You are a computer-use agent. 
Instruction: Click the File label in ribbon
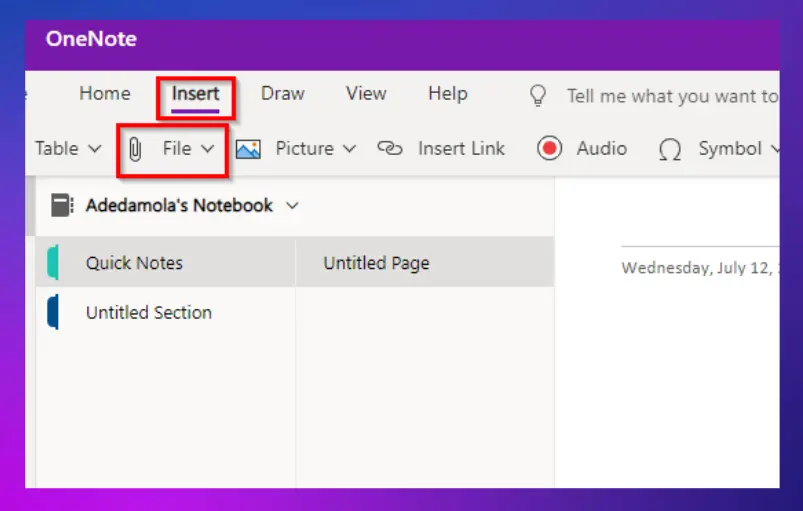(x=177, y=148)
